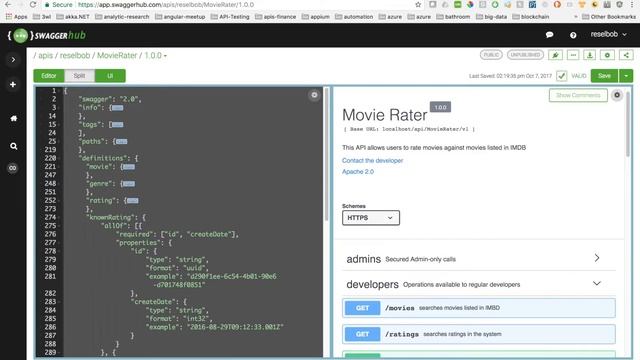Go back in the browser
The height and width of the screenshot is (360, 640).
tap(8, 4)
